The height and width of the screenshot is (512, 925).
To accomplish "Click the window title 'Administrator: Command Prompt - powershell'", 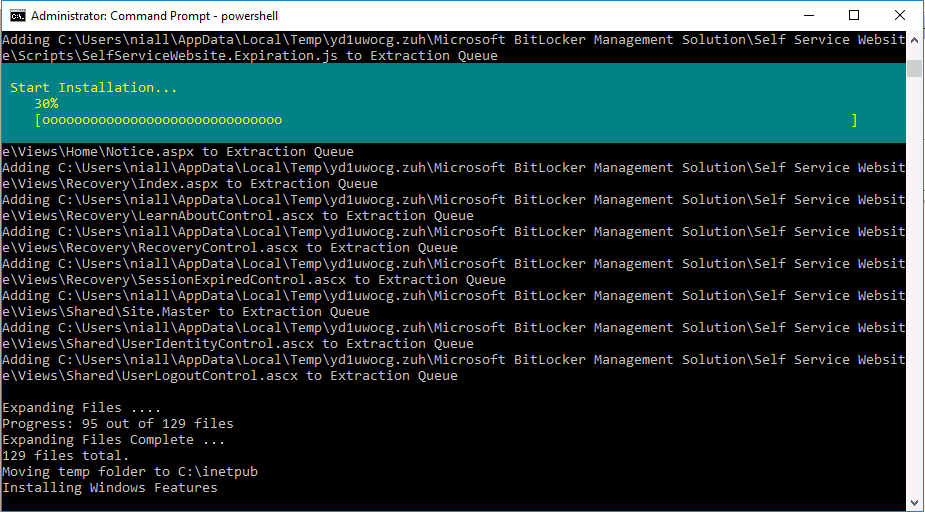I will (155, 16).
